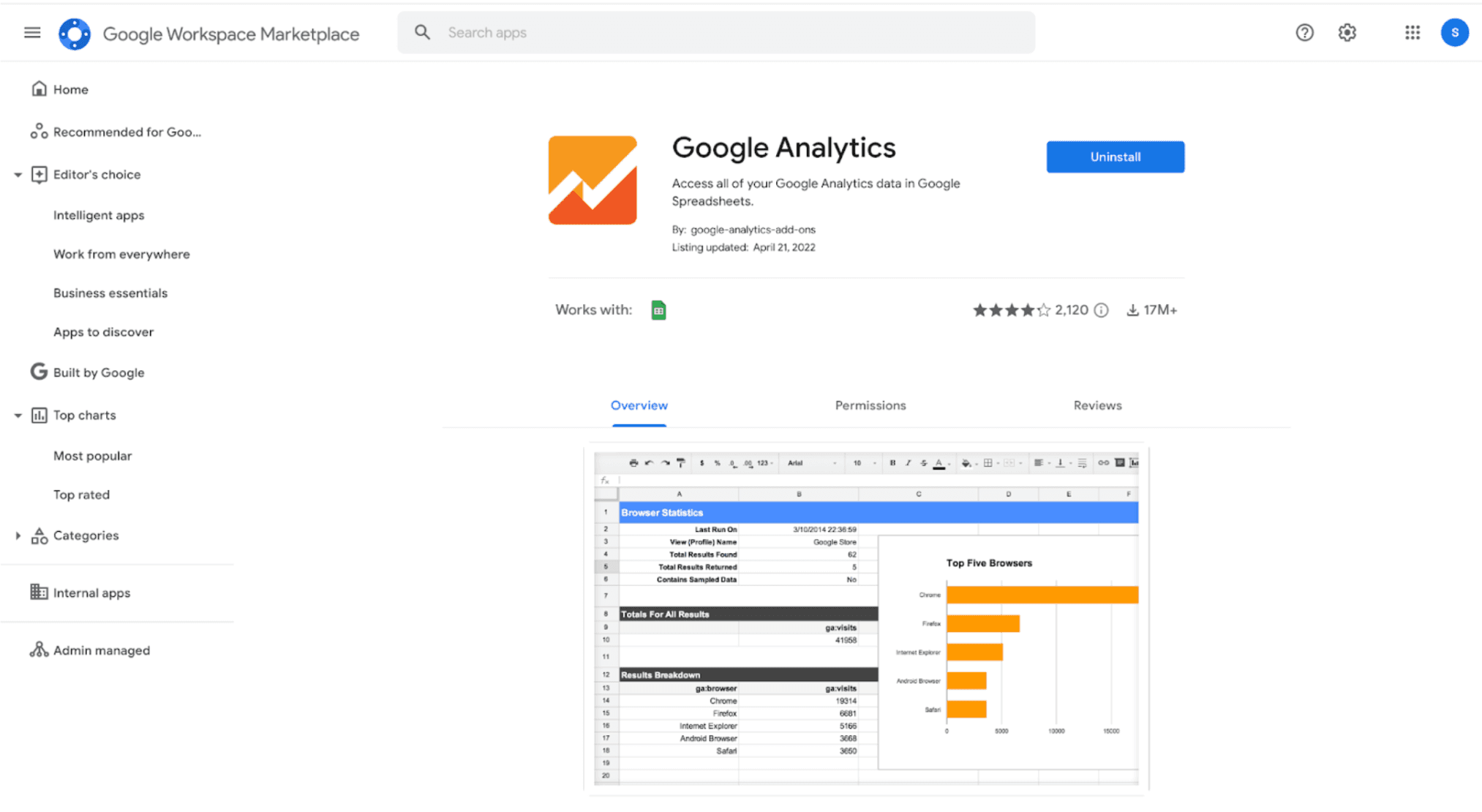Switch to the Overview tab

pyautogui.click(x=639, y=405)
